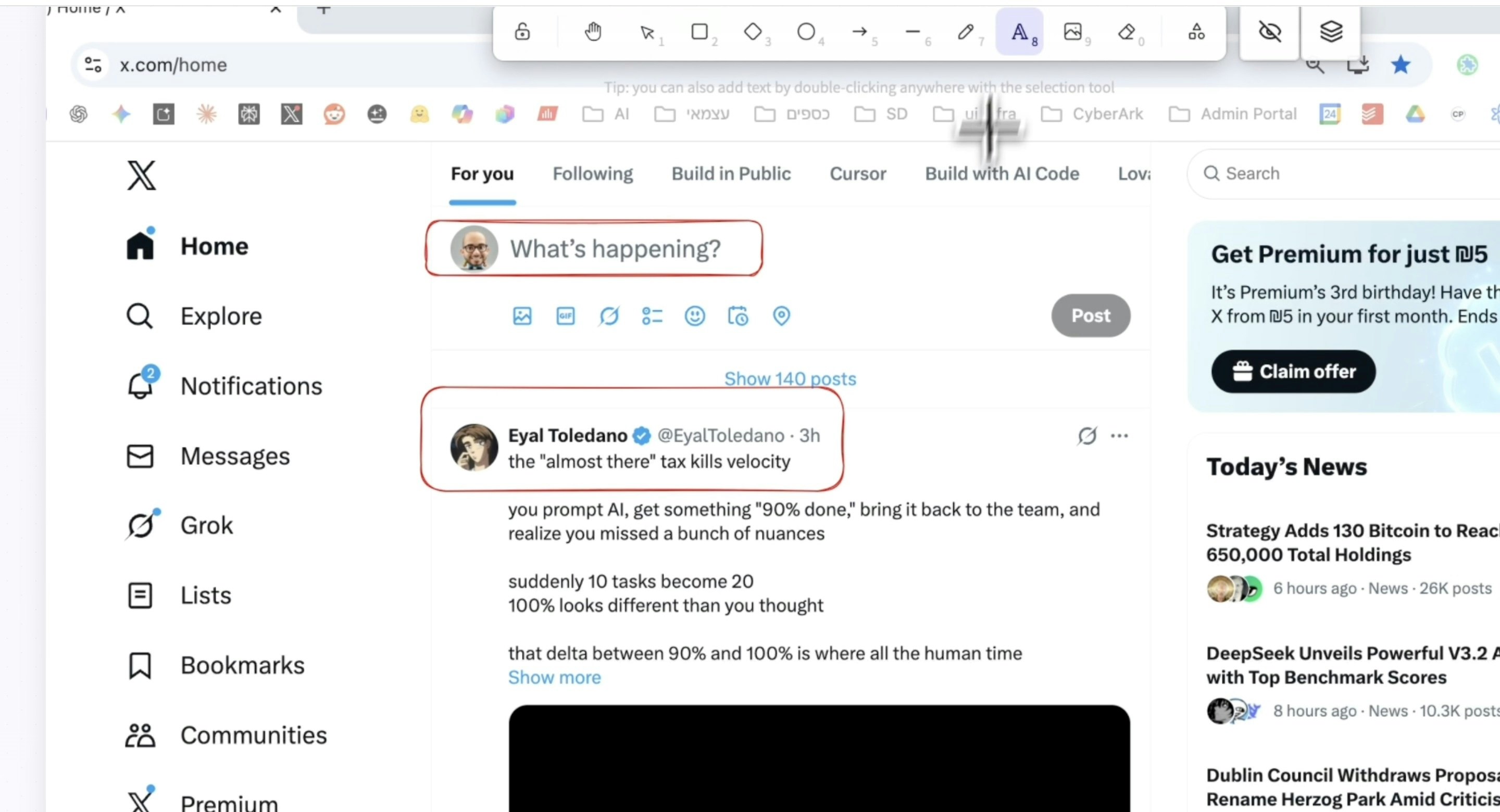Open the three-dots menu on Eyal's post
The image size is (1500, 812).
(x=1119, y=435)
